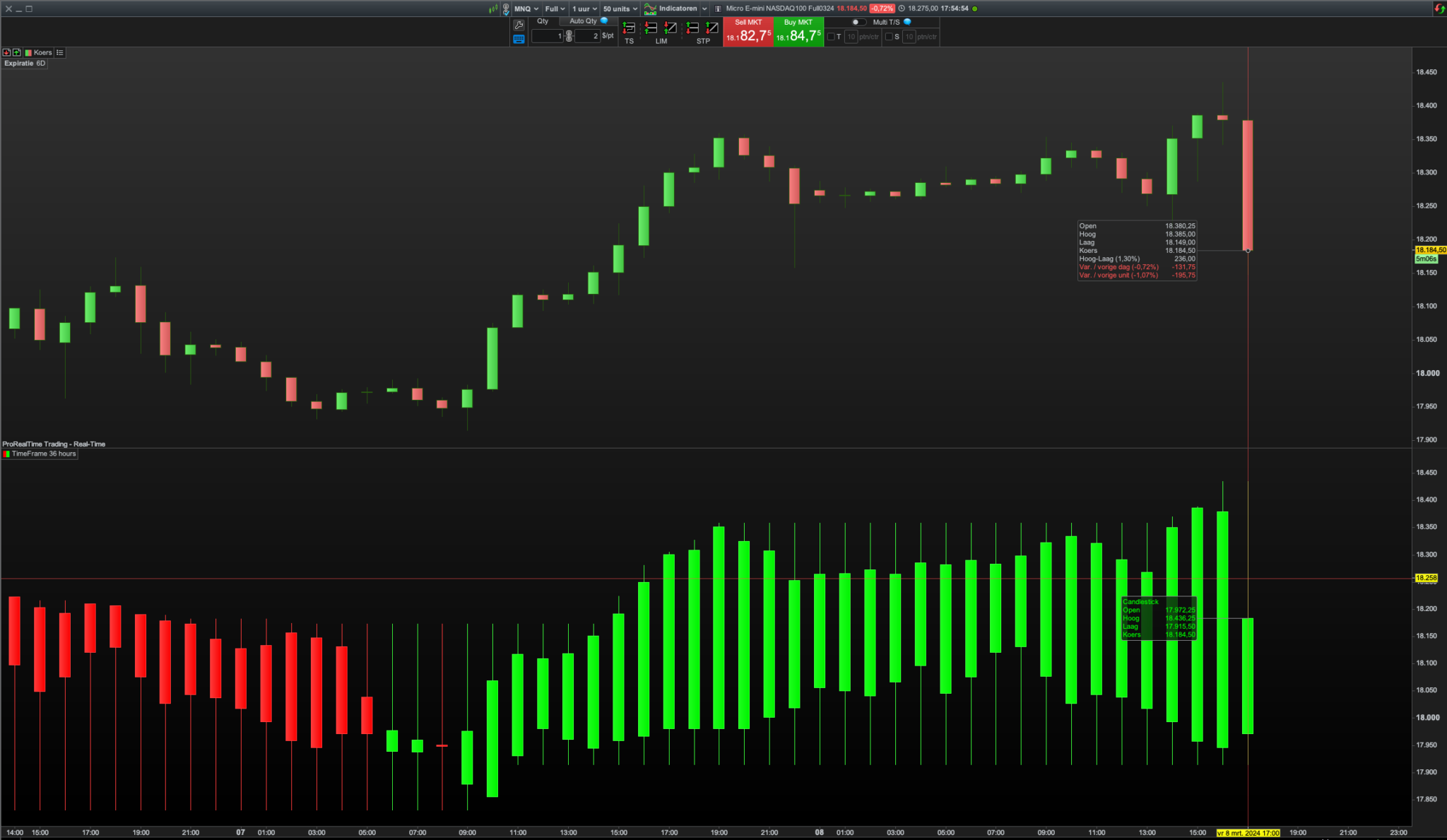Viewport: 1447px width, 840px height.
Task: Click the trailing stop TS order icon
Action: [629, 28]
